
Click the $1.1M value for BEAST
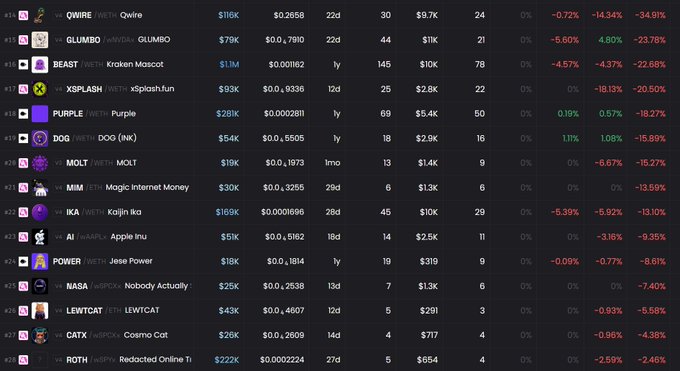[x=229, y=65]
